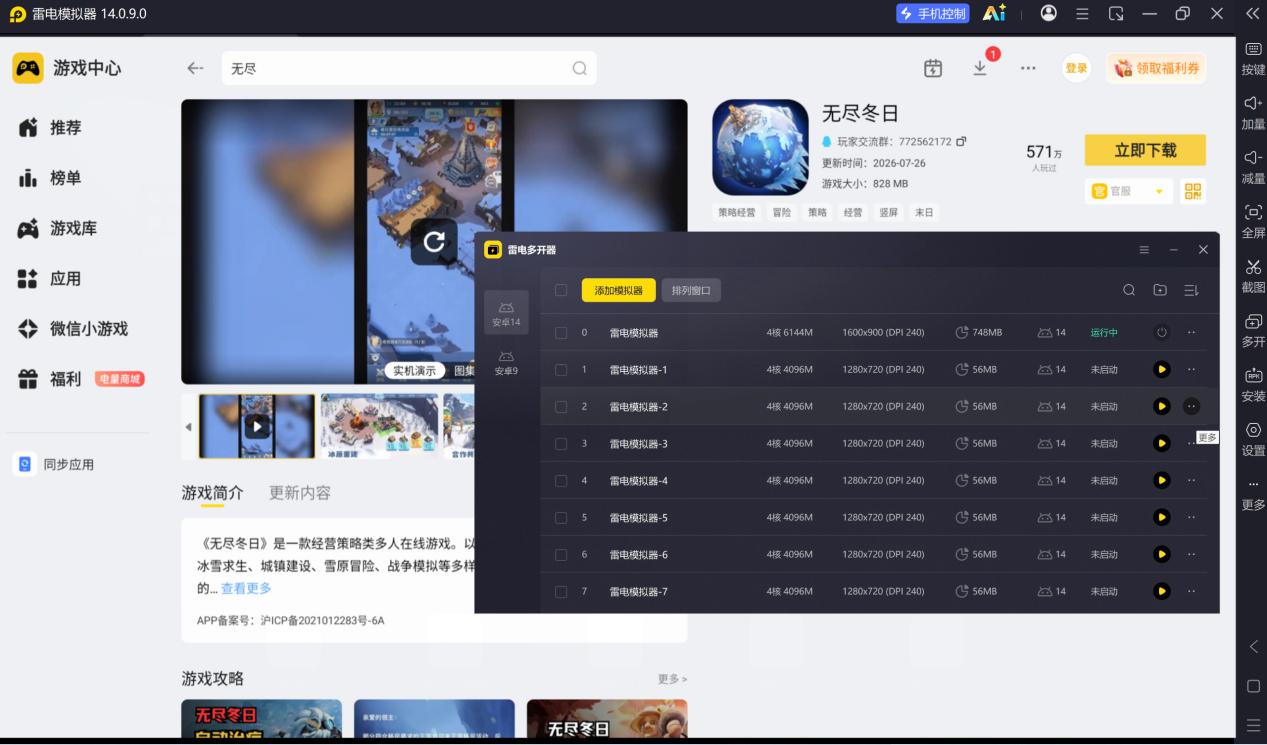This screenshot has height=745, width=1267.
Task: Click the 手机控制 phone control button
Action: coord(933,13)
